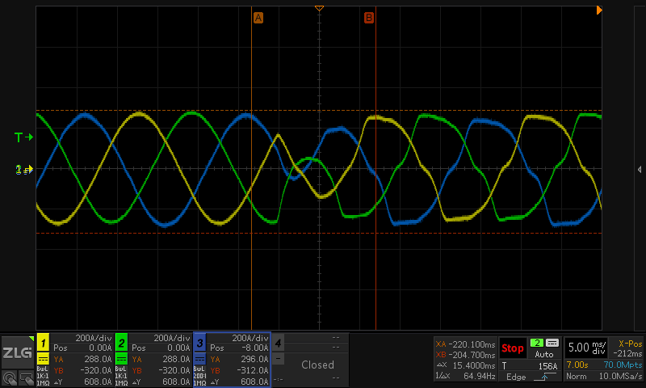646x388 pixels.
Task: Tap the touch-screen zoom icon beside gesture icon
Action: click(x=26, y=378)
